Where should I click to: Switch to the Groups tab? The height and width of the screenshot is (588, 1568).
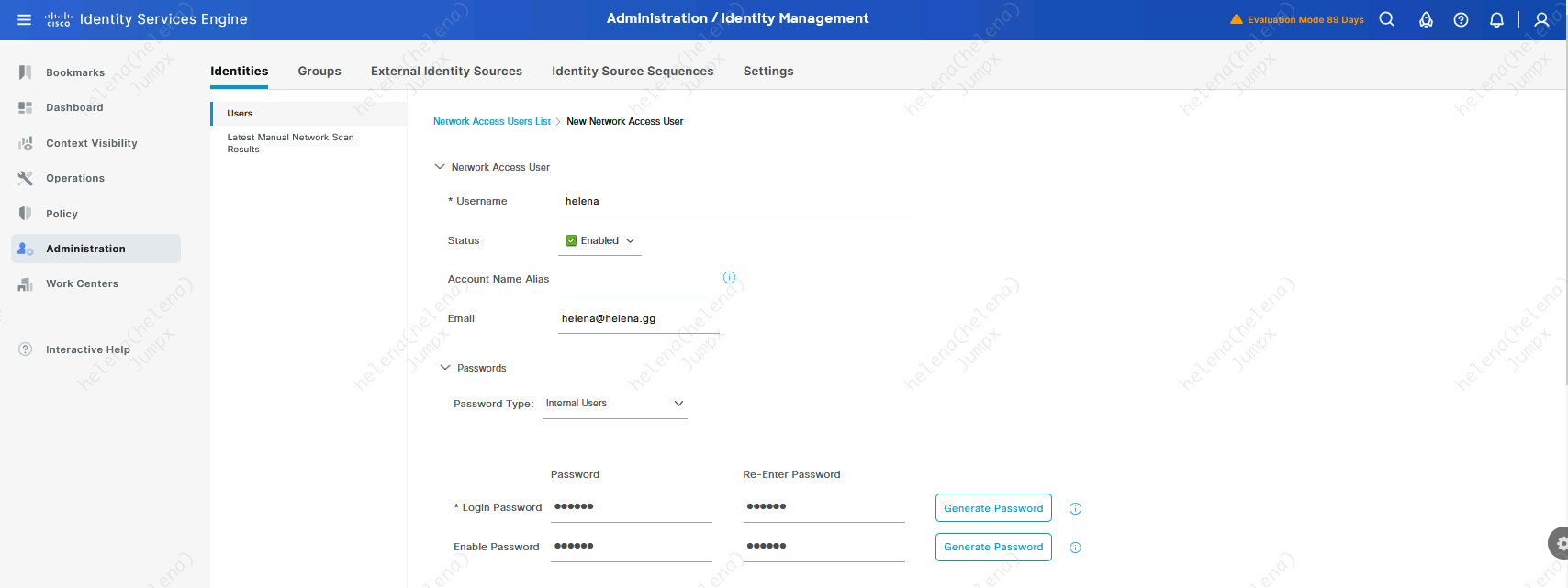[x=319, y=71]
